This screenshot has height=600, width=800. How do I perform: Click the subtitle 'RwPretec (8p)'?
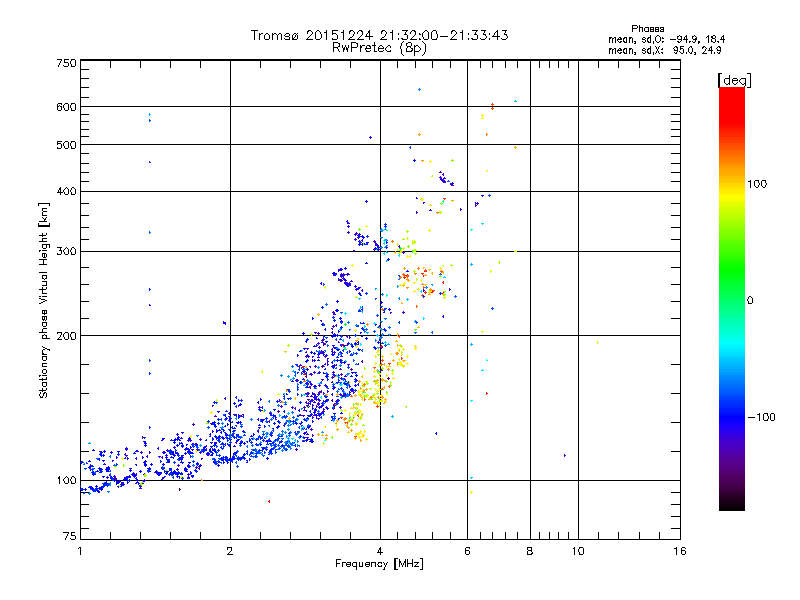point(379,48)
